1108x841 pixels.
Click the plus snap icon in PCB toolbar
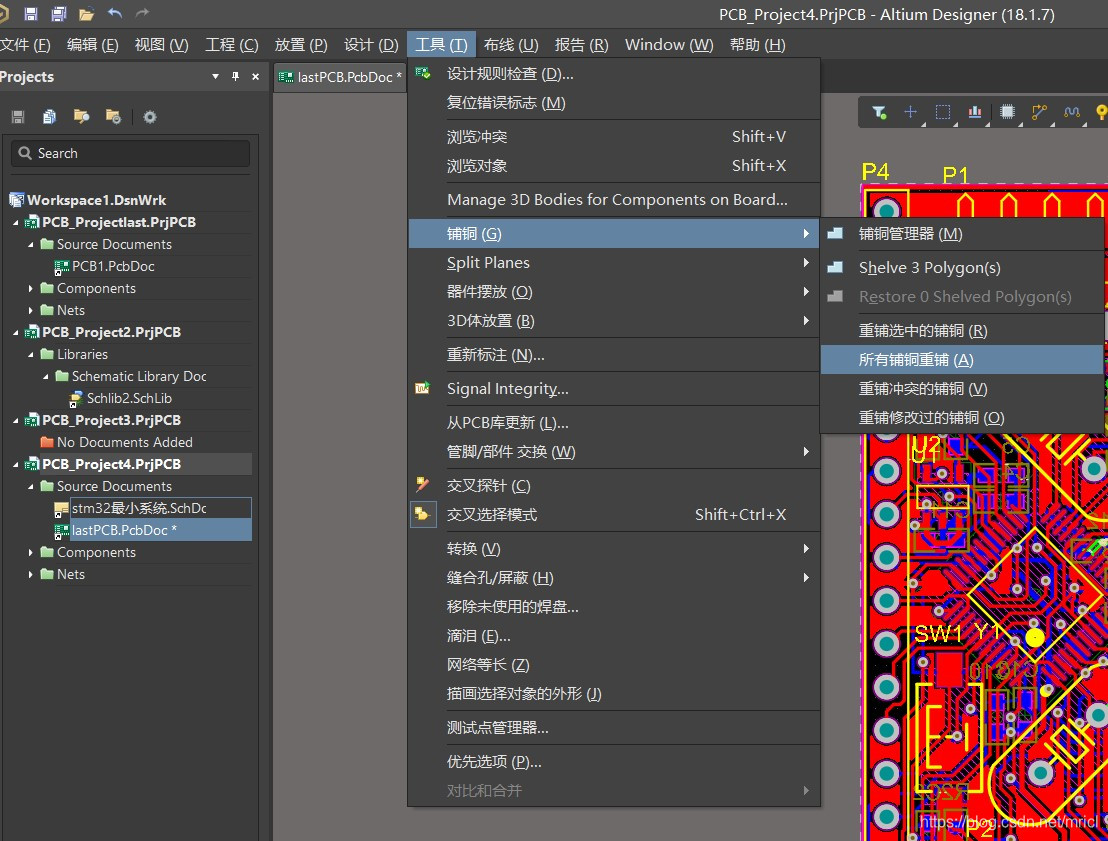click(x=910, y=112)
